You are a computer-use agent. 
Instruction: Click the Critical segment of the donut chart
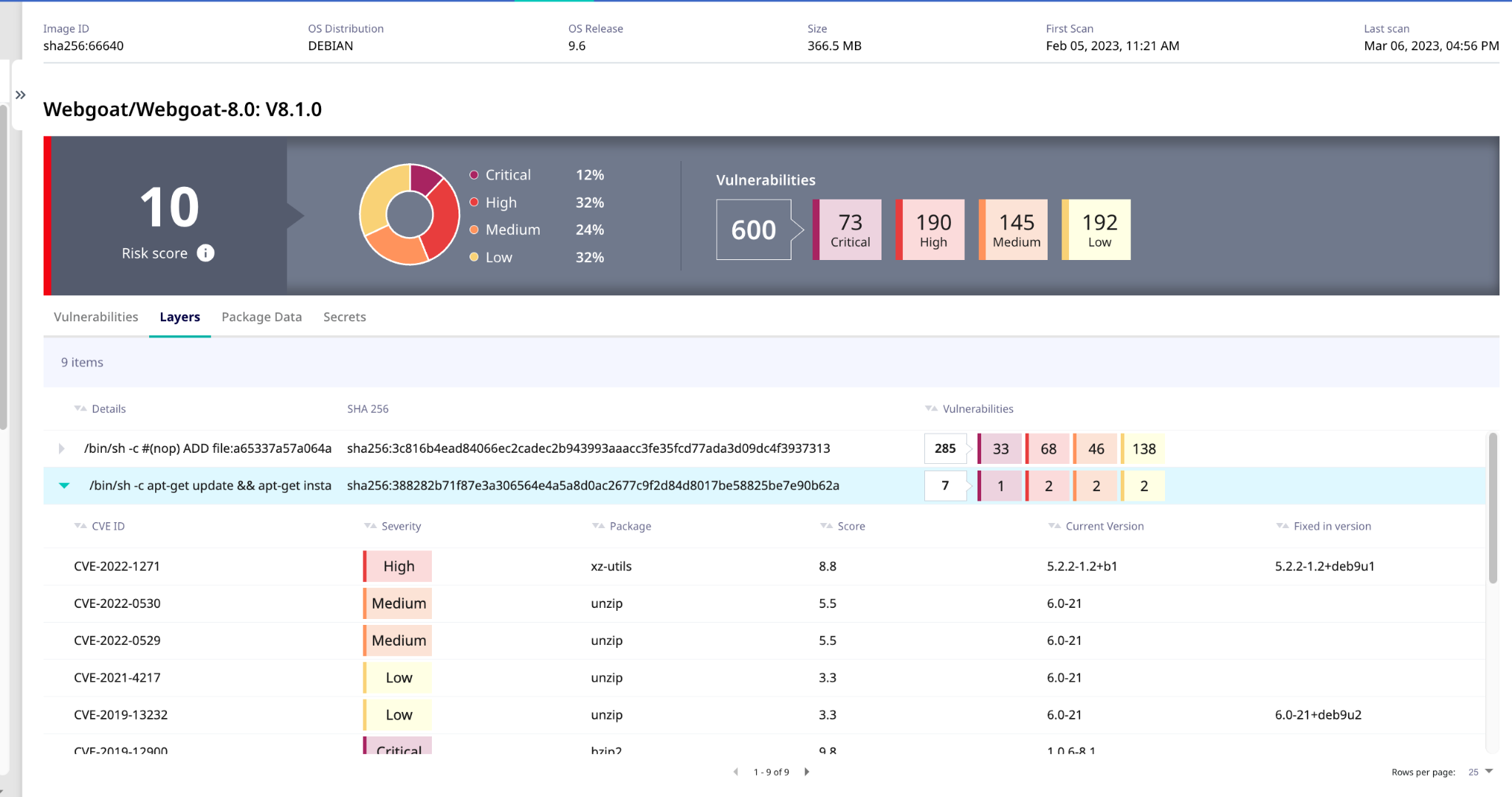pyautogui.click(x=425, y=178)
